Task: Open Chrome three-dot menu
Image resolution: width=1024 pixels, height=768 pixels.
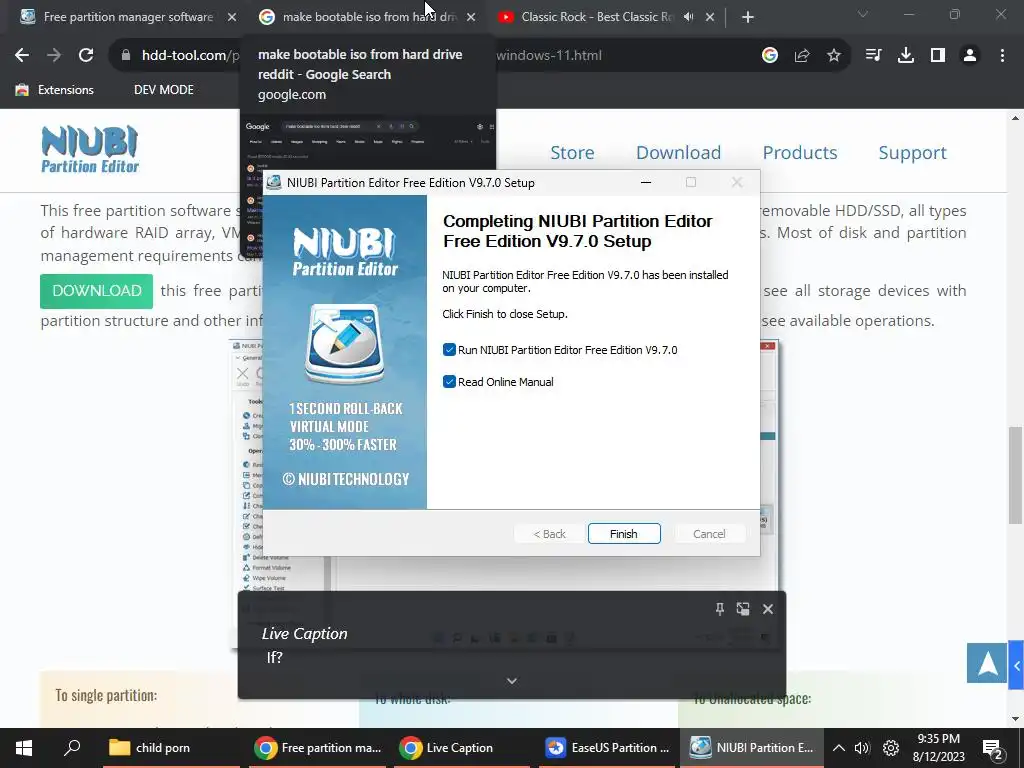Action: coord(1002,56)
